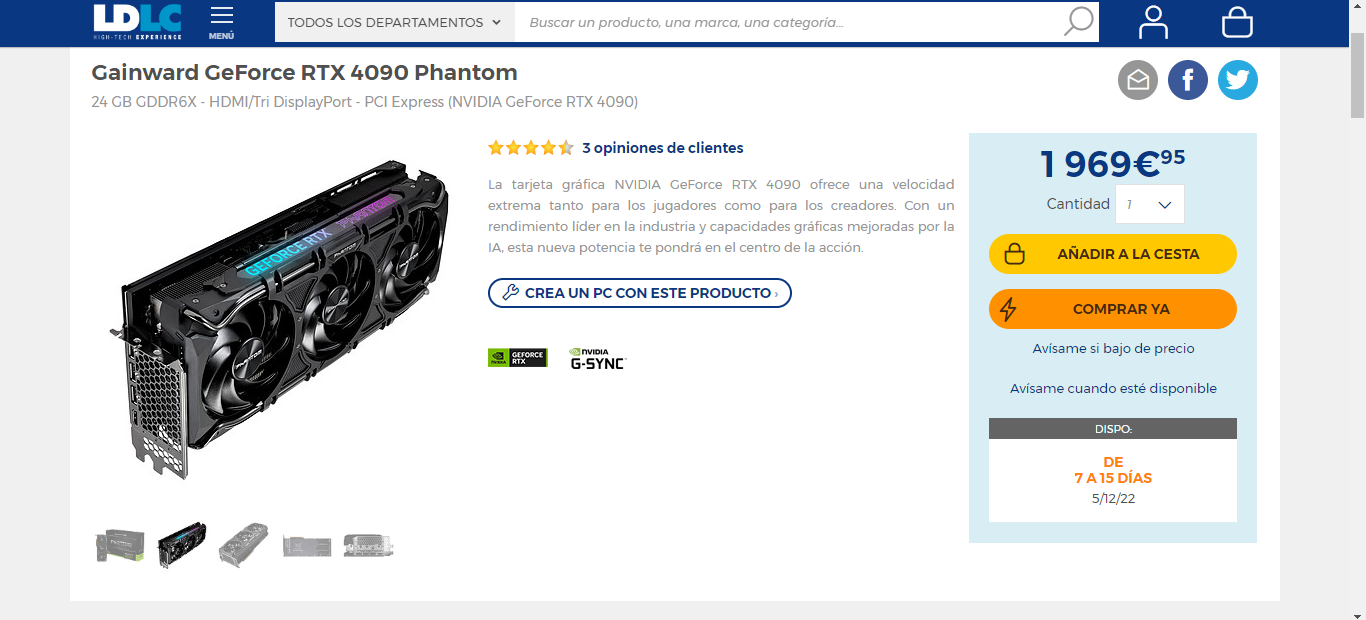Share product by email icon
This screenshot has height=620, width=1366.
1138,80
